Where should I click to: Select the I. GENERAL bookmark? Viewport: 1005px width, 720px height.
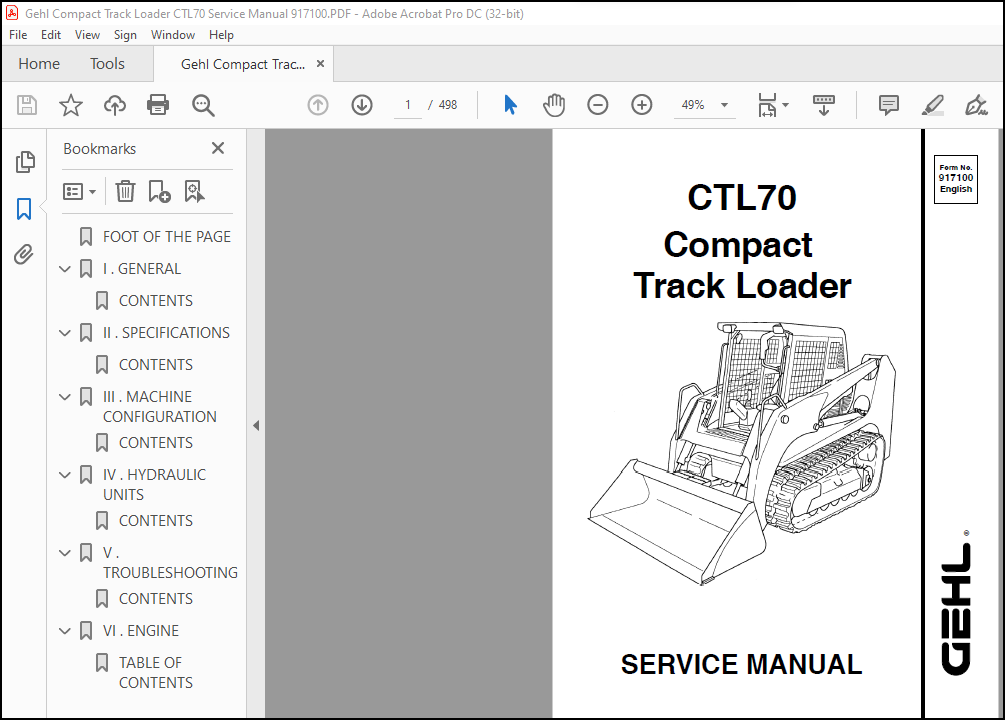[x=142, y=269]
